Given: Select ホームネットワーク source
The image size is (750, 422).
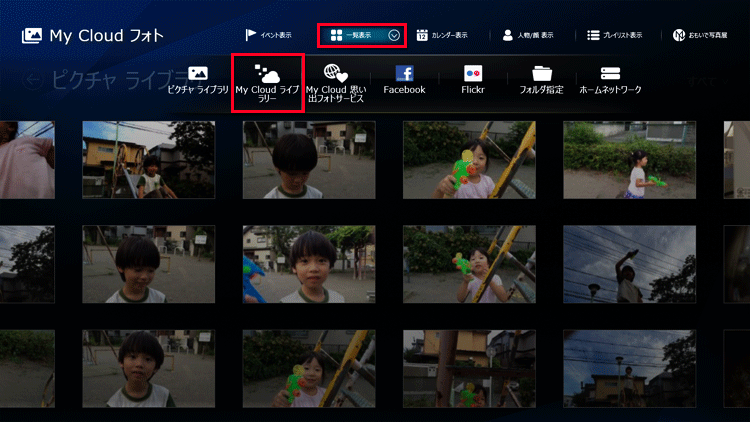Looking at the screenshot, I should coord(610,80).
